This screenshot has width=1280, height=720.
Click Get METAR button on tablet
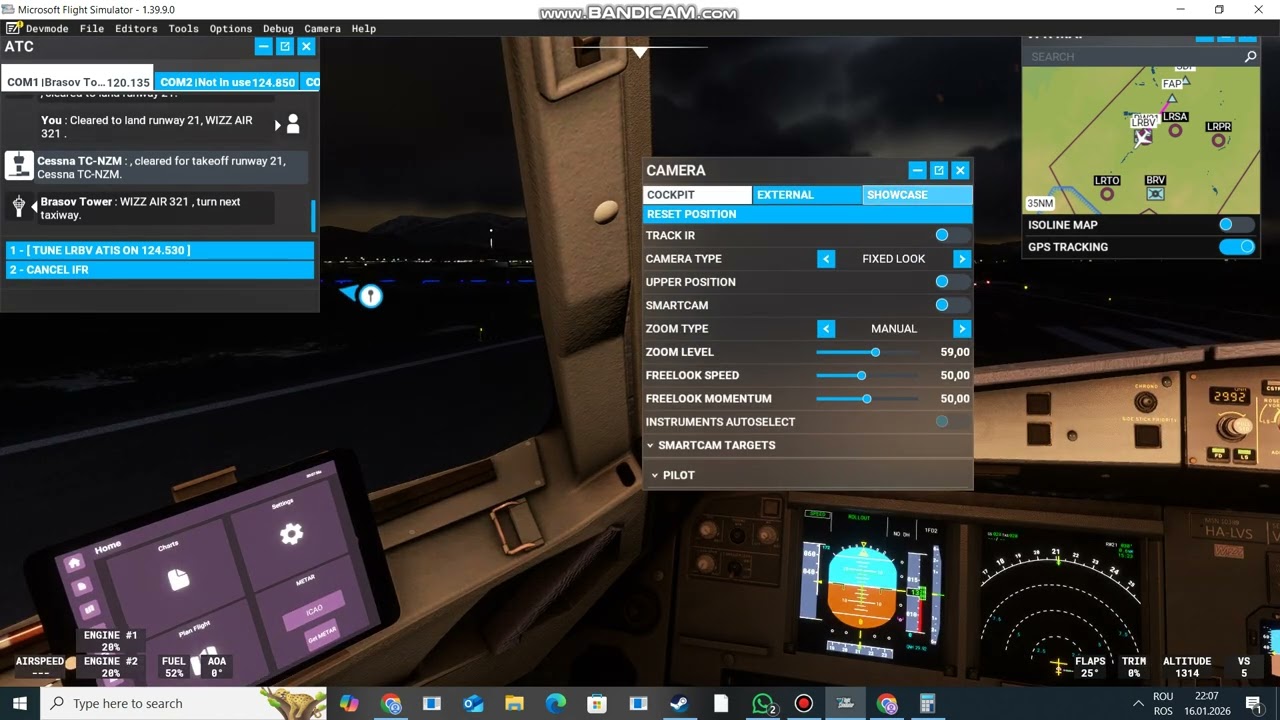click(x=320, y=637)
